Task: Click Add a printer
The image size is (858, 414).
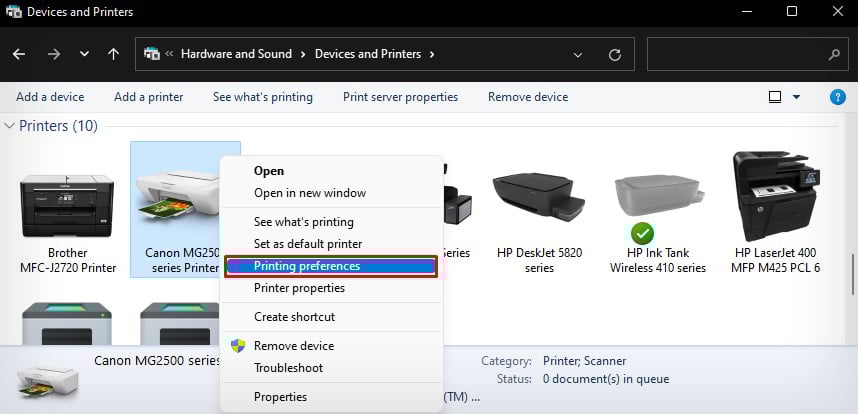Action: 149,97
